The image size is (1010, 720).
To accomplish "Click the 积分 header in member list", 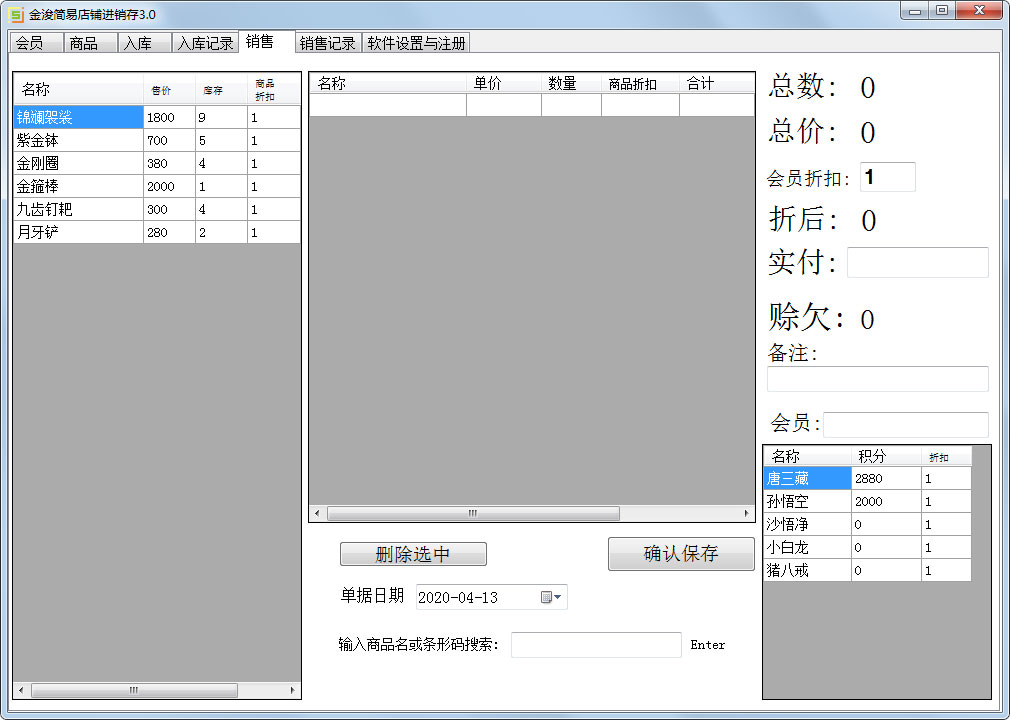I will [886, 456].
